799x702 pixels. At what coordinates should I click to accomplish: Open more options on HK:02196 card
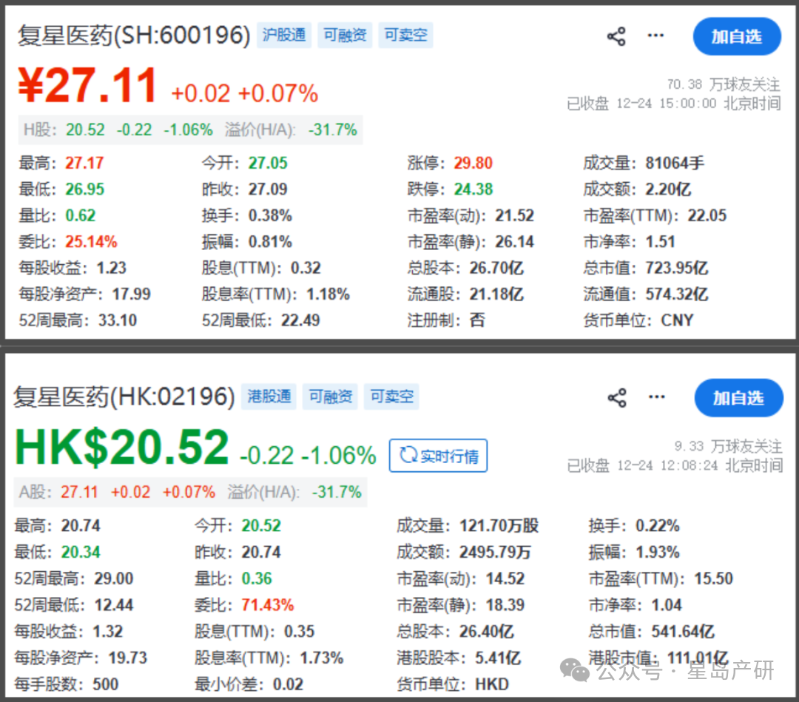point(656,397)
